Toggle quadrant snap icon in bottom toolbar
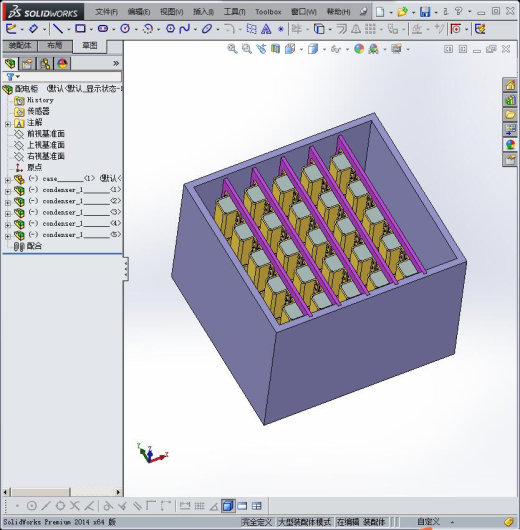520x530 pixels. [60, 506]
